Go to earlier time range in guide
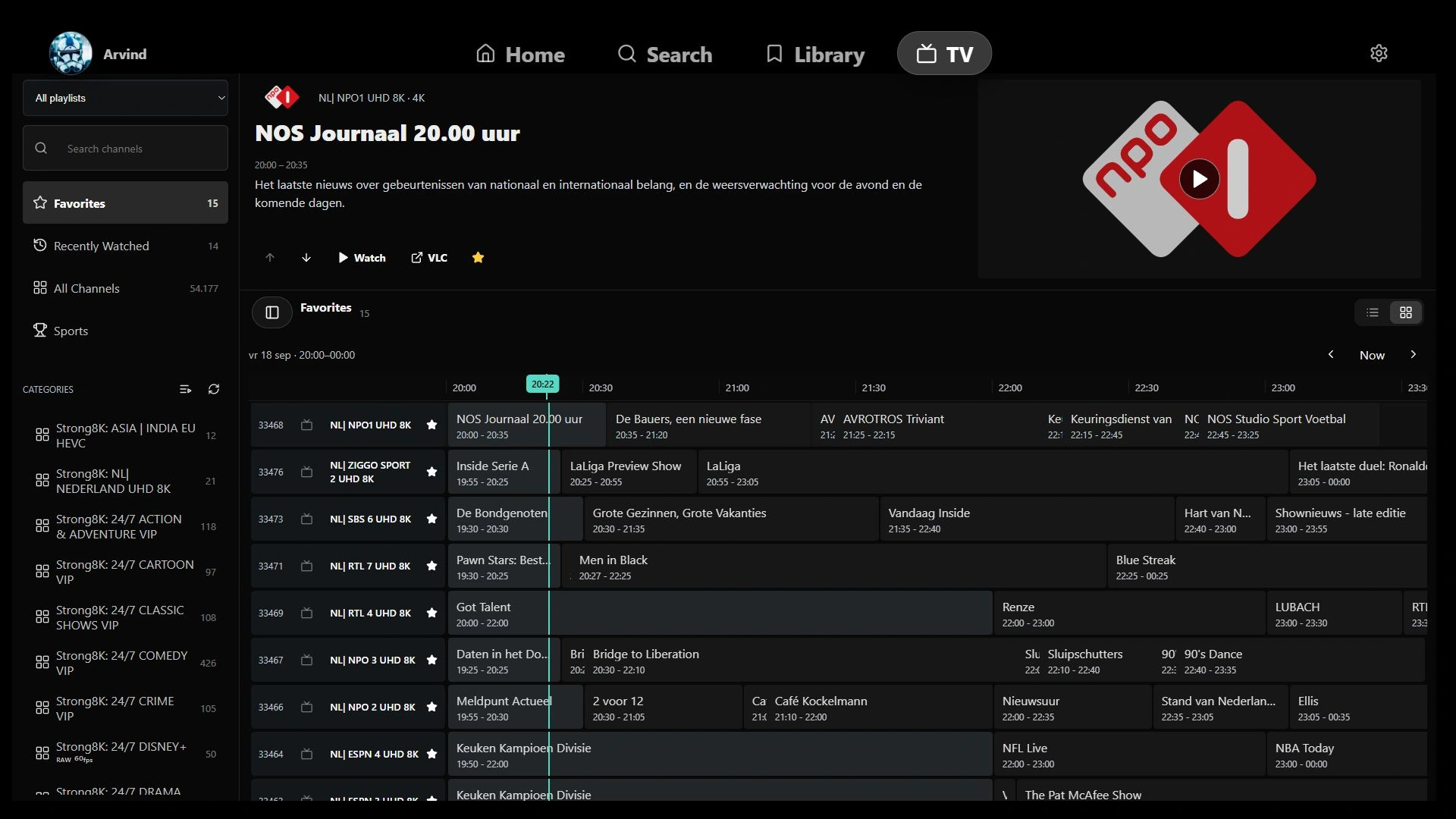The height and width of the screenshot is (819, 1456). tap(1331, 354)
